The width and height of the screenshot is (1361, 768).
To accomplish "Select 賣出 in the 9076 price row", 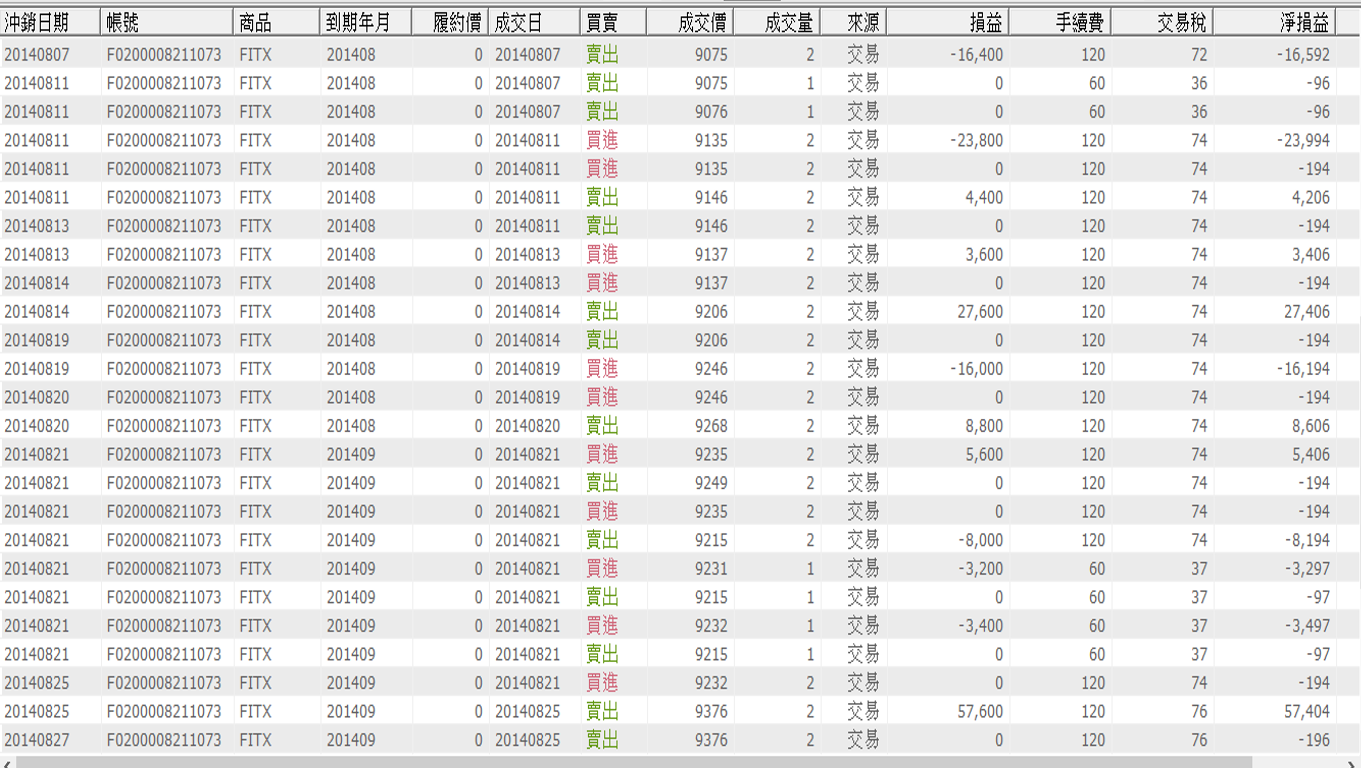I will pos(602,112).
